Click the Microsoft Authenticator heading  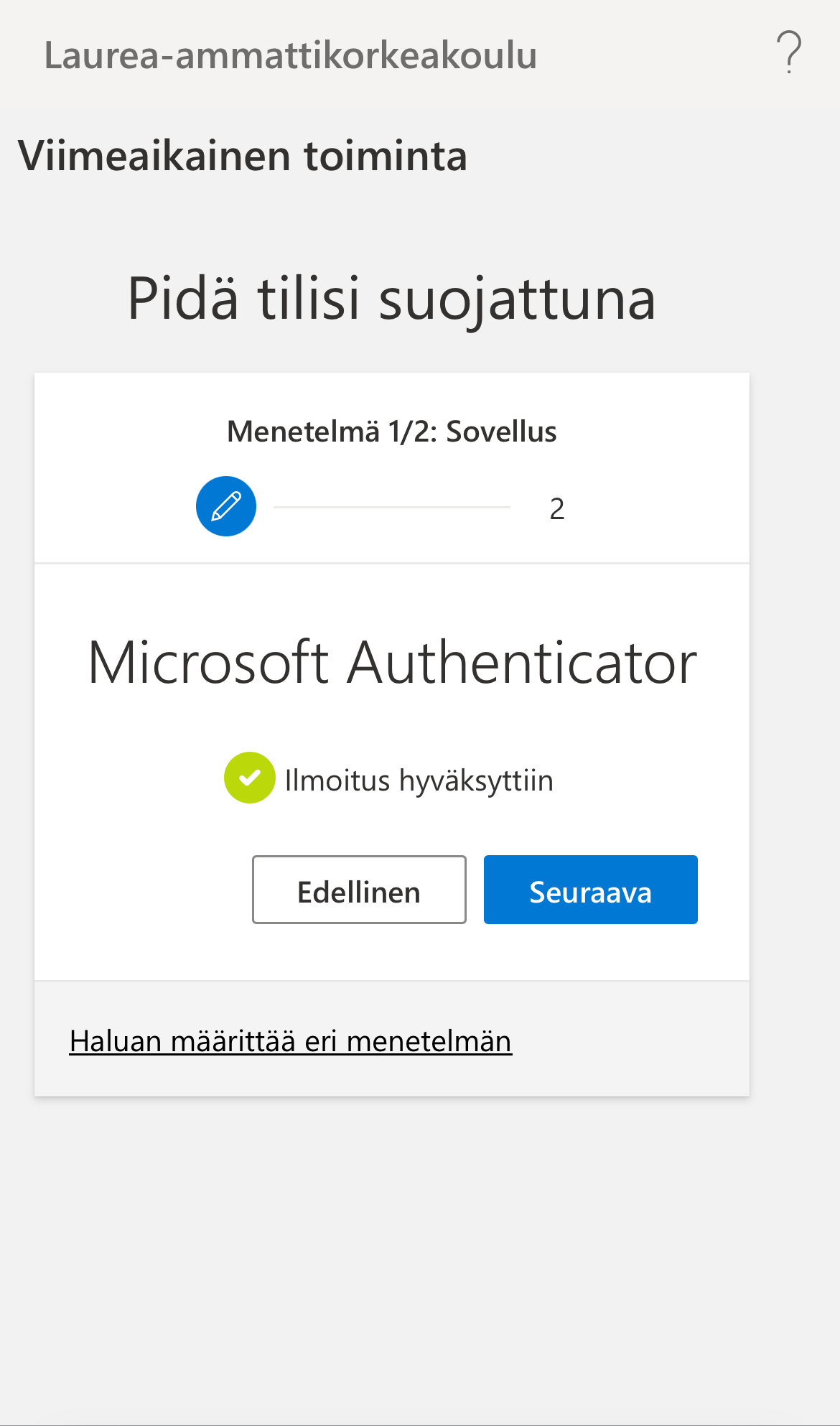[392, 663]
